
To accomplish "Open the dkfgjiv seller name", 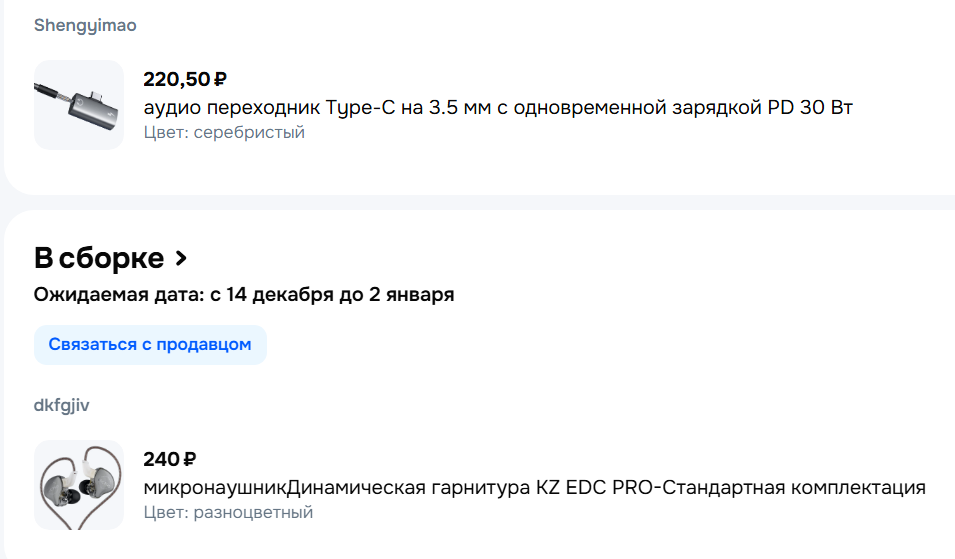I will click(x=63, y=405).
